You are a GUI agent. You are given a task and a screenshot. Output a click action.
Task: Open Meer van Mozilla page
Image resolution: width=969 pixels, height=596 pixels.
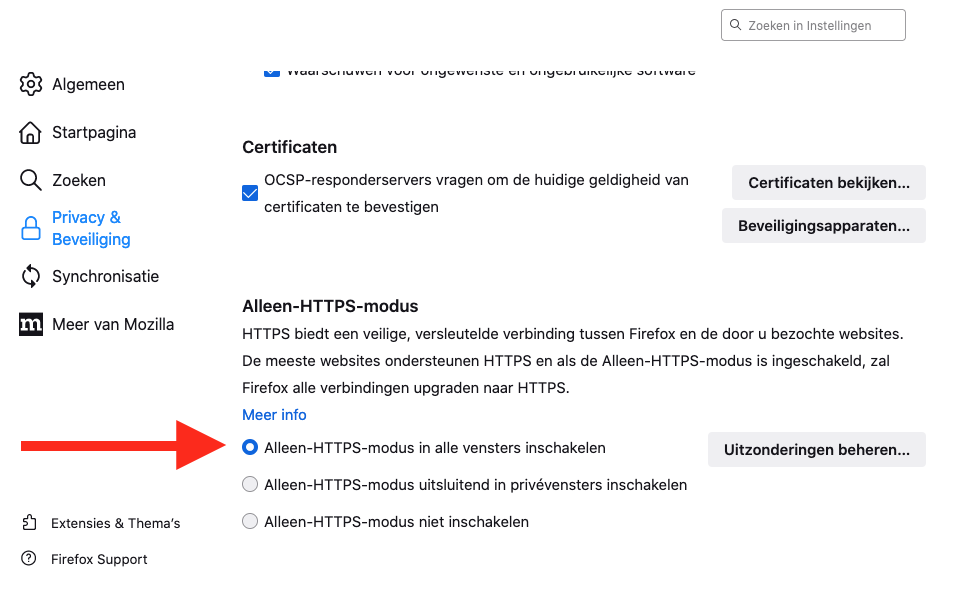pos(113,324)
